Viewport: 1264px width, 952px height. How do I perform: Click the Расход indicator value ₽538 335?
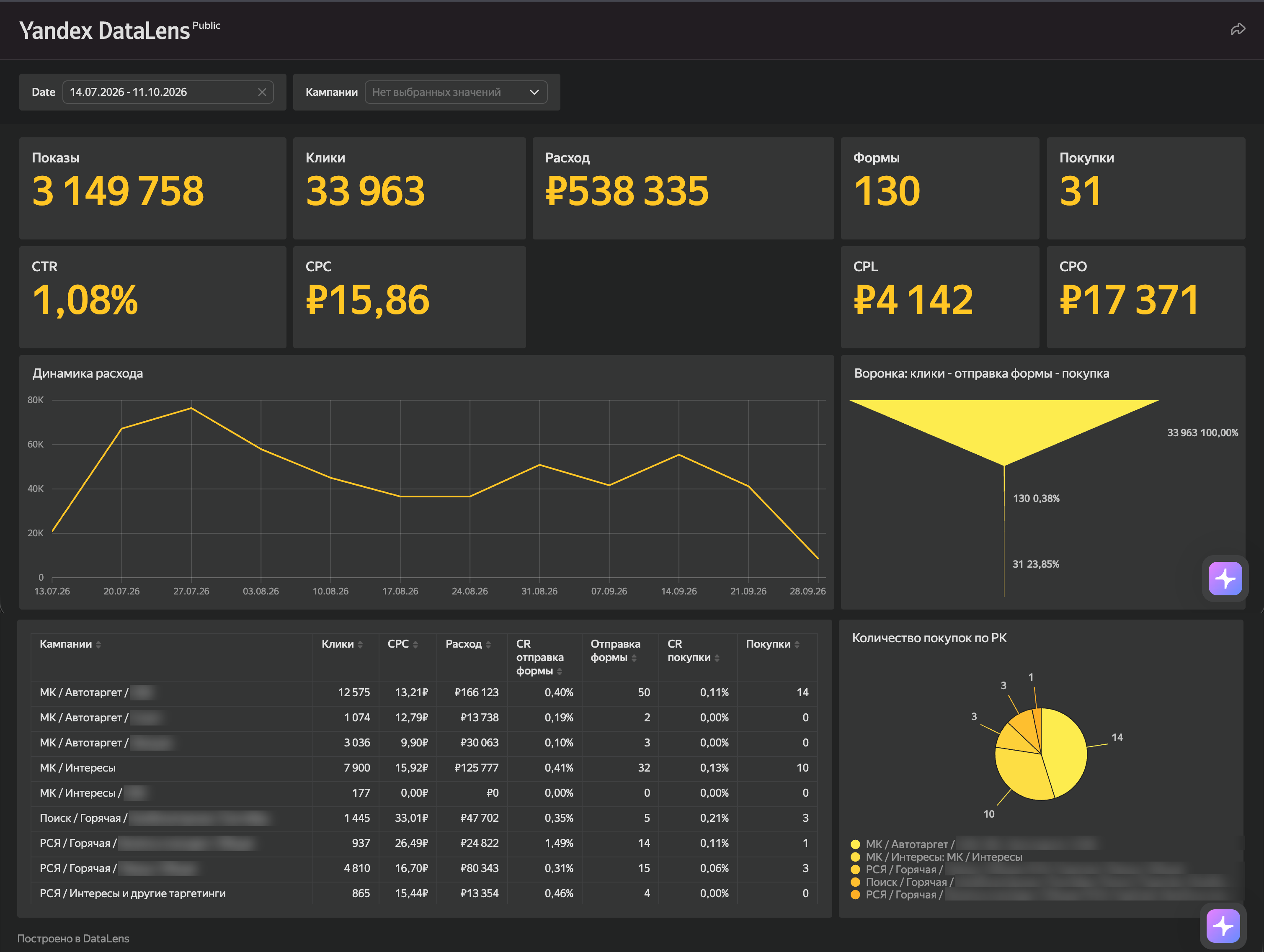627,191
